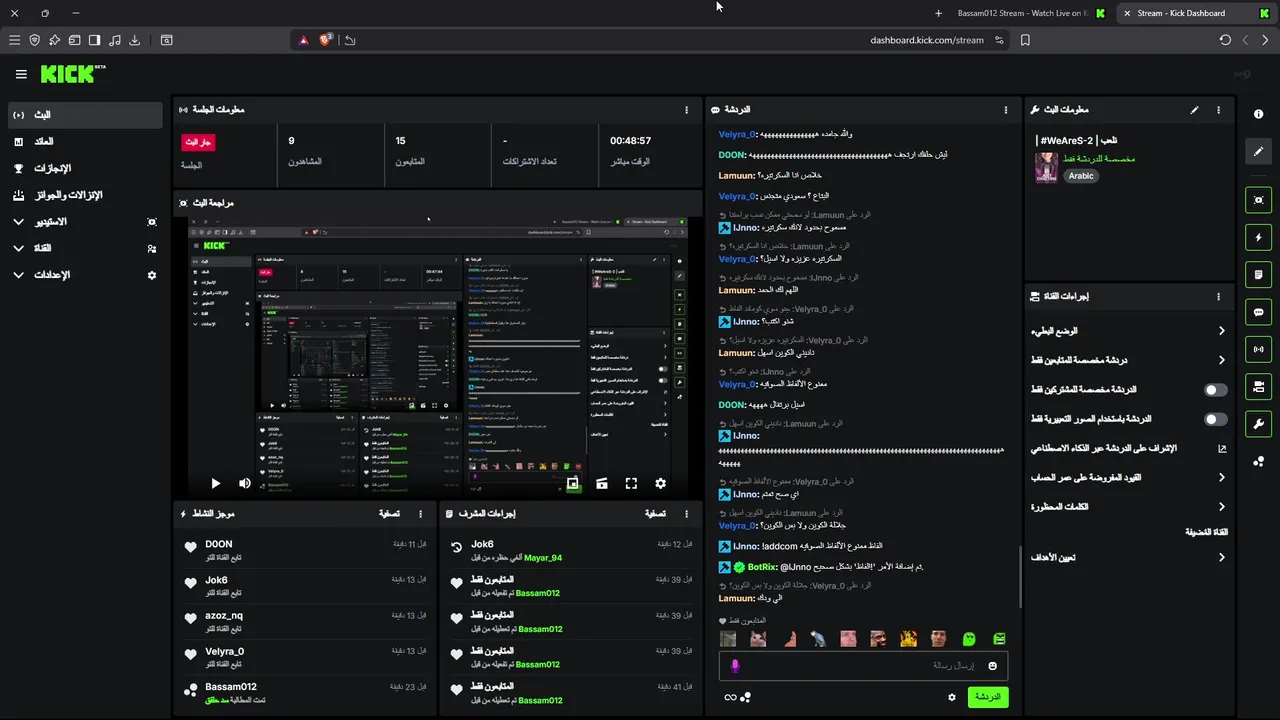Click the stream category thumbnail image

pyautogui.click(x=1046, y=167)
